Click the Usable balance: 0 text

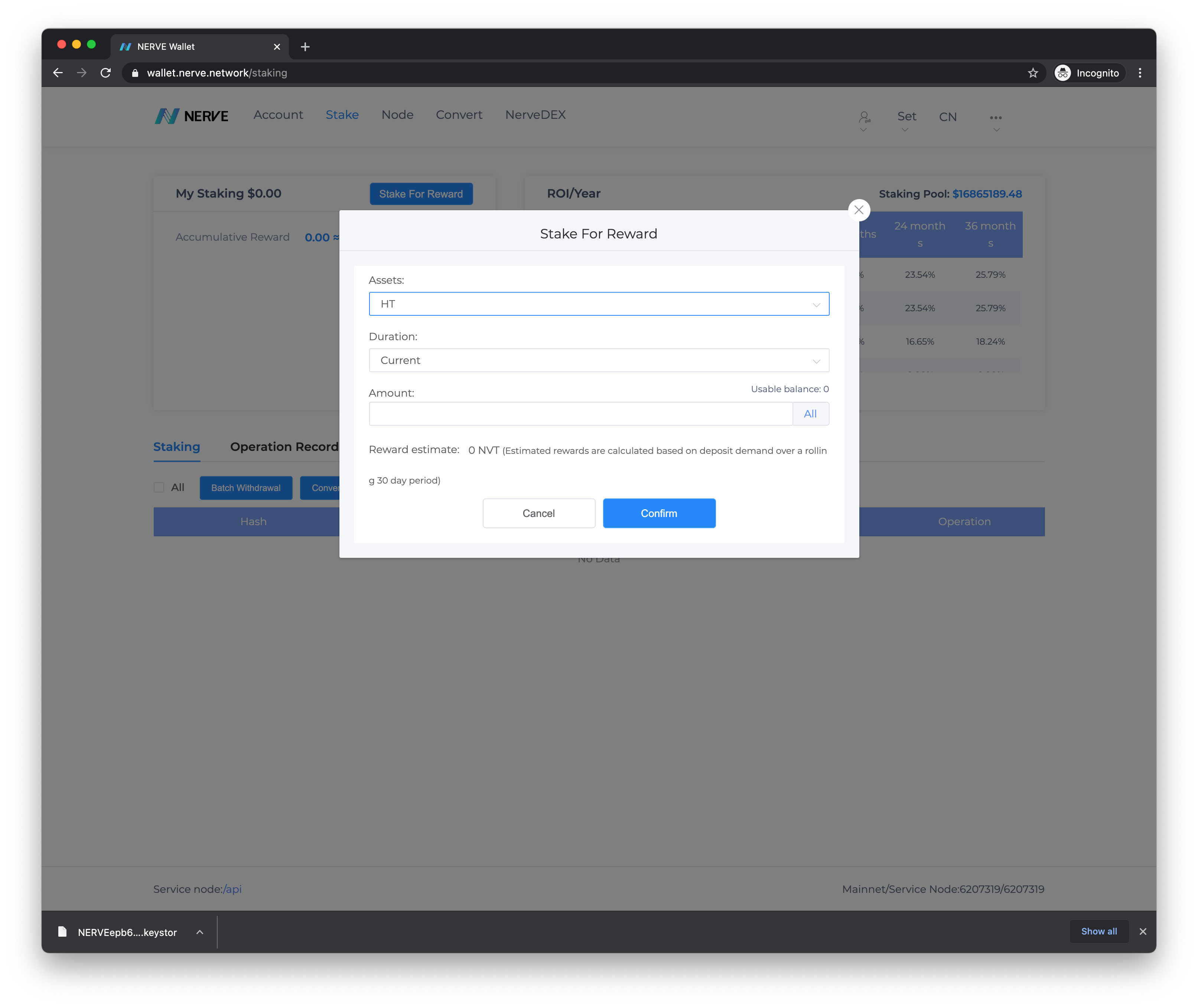(x=790, y=389)
